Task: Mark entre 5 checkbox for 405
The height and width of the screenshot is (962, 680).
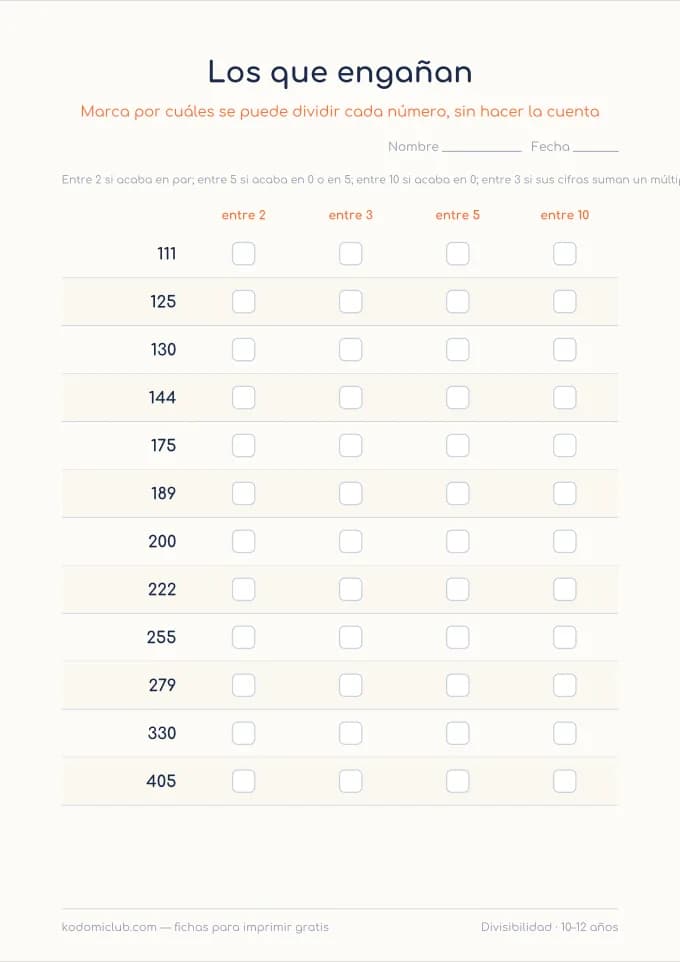Action: (458, 781)
